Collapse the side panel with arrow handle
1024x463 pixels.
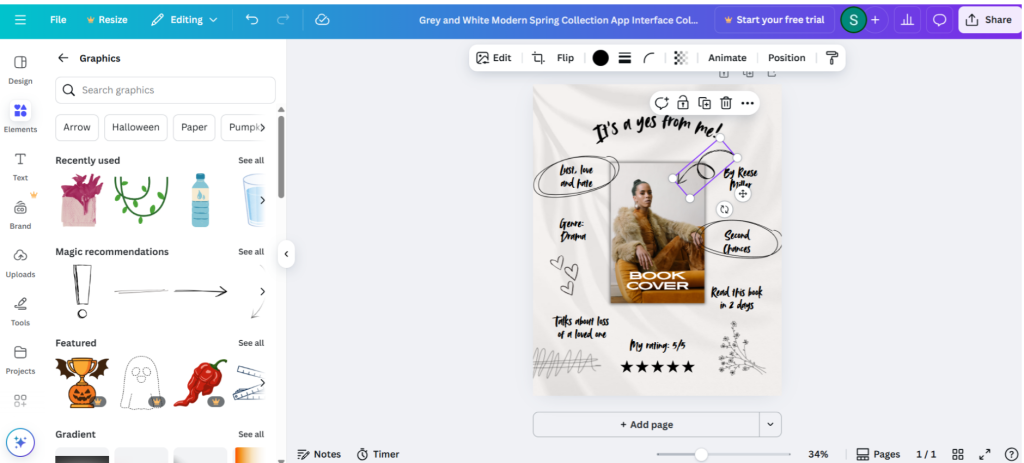click(x=286, y=254)
